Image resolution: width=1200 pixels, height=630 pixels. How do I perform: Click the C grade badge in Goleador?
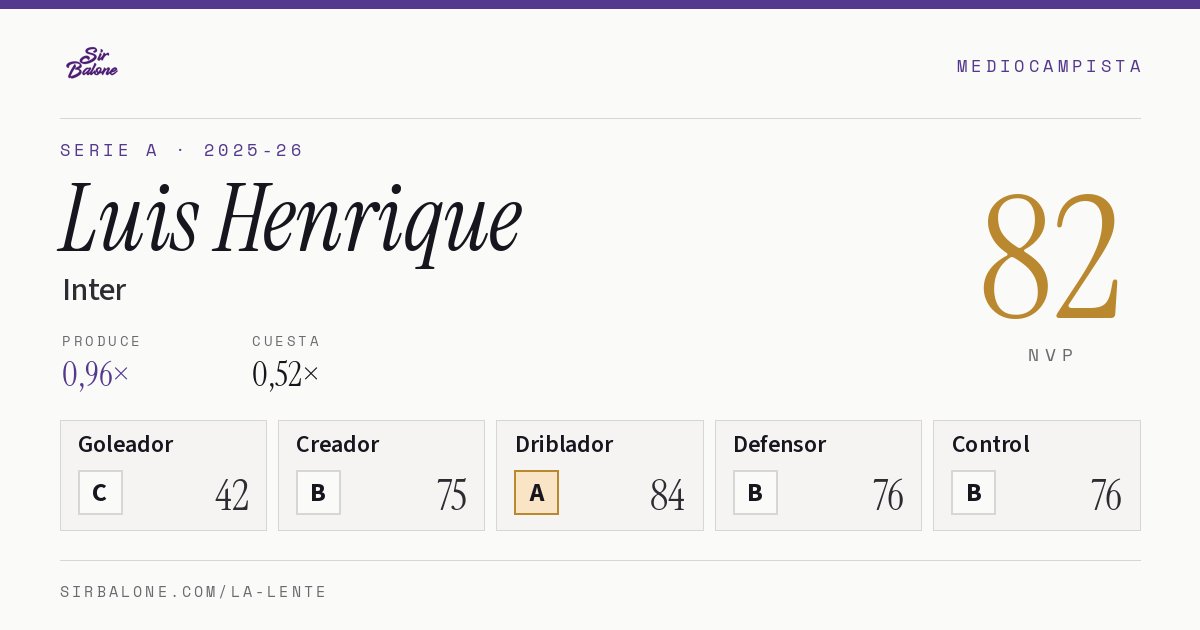pyautogui.click(x=100, y=492)
